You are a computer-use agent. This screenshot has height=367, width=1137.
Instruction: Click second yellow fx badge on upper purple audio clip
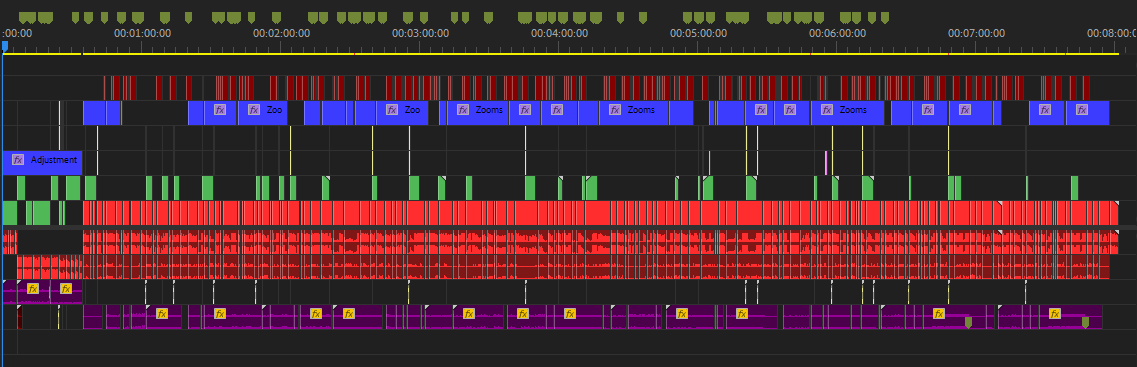point(66,289)
